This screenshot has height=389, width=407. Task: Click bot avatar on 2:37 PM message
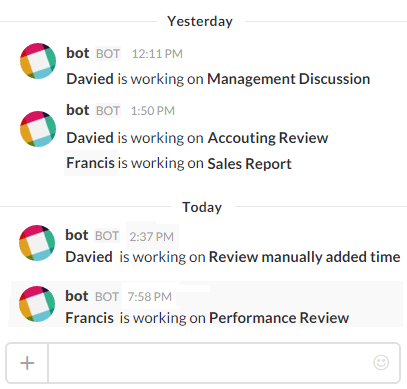37,243
